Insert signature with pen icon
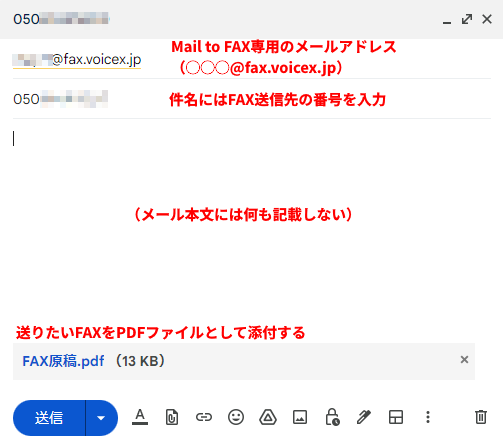This screenshot has height=442, width=503. [x=364, y=417]
